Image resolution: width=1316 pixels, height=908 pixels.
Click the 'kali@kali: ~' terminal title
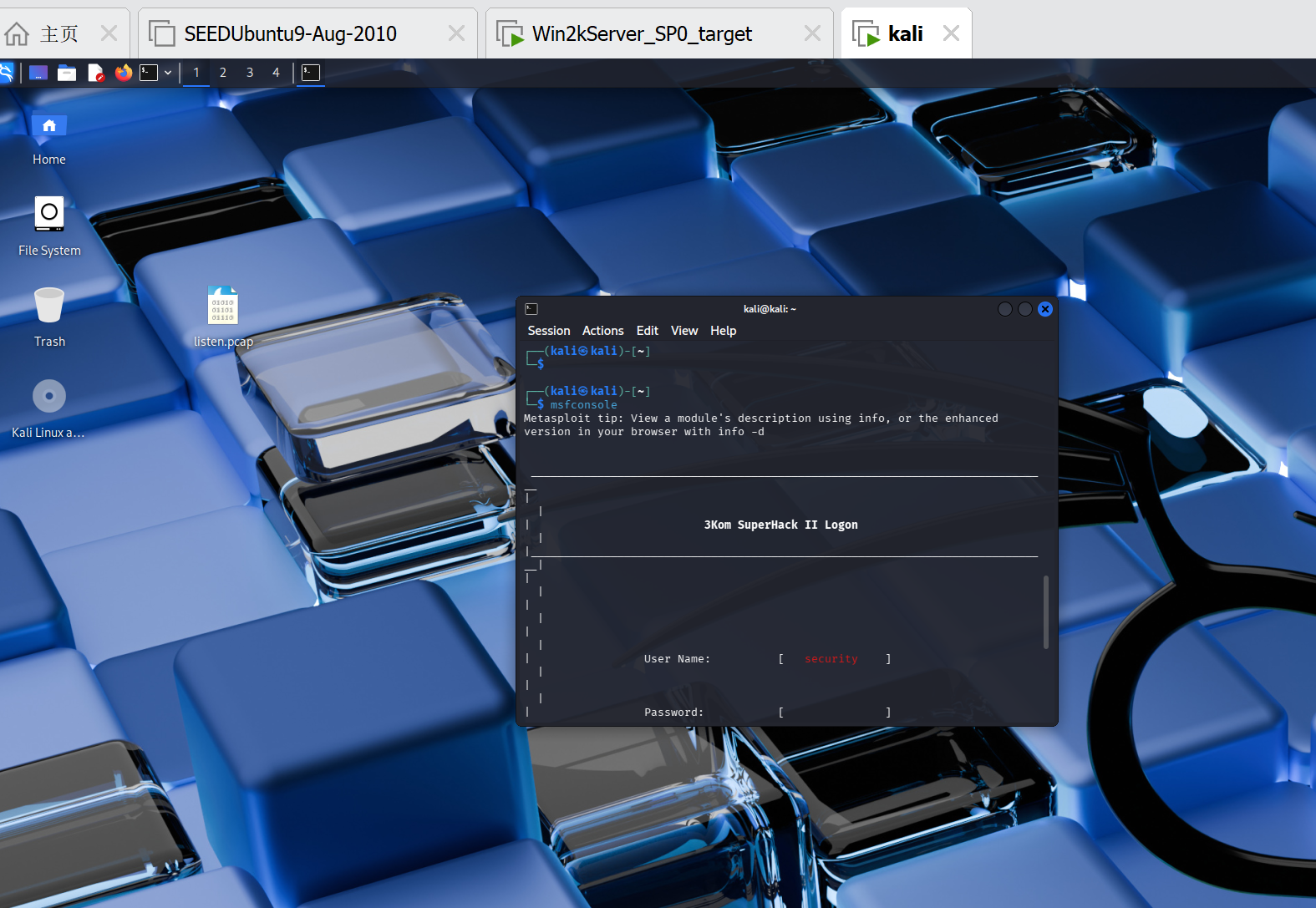[770, 309]
